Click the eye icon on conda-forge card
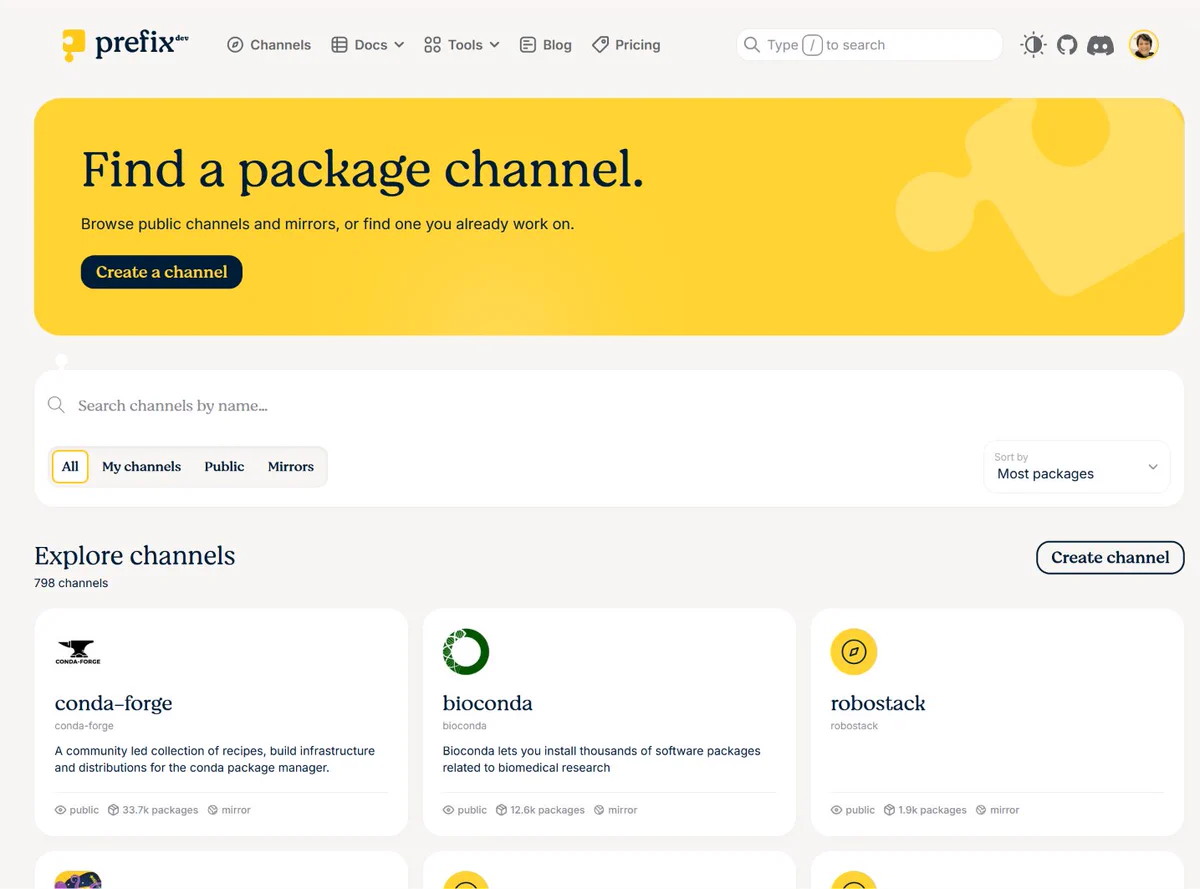1200x889 pixels. 60,810
